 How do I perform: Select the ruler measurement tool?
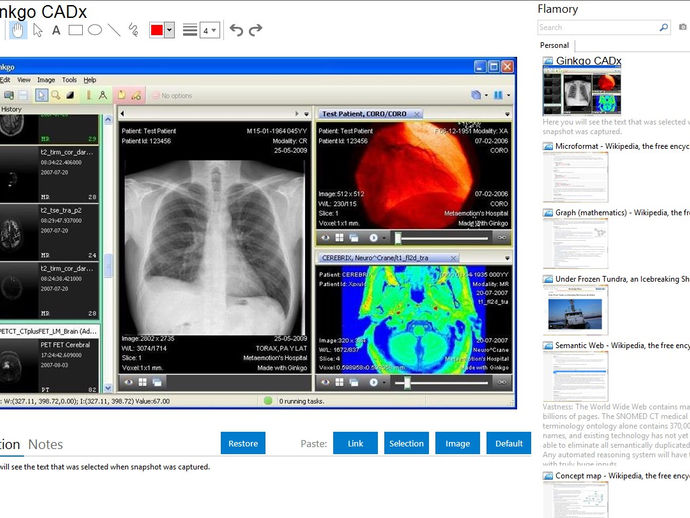pos(88,95)
